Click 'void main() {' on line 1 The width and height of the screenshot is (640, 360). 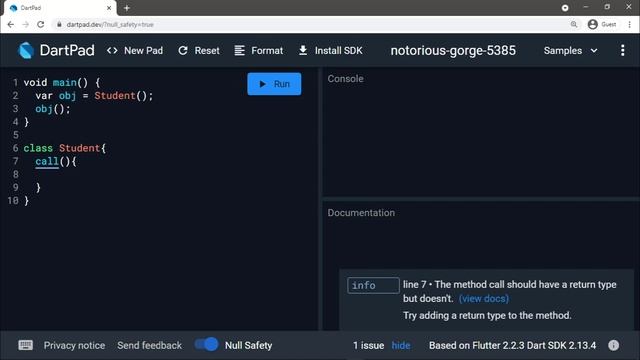(x=62, y=82)
